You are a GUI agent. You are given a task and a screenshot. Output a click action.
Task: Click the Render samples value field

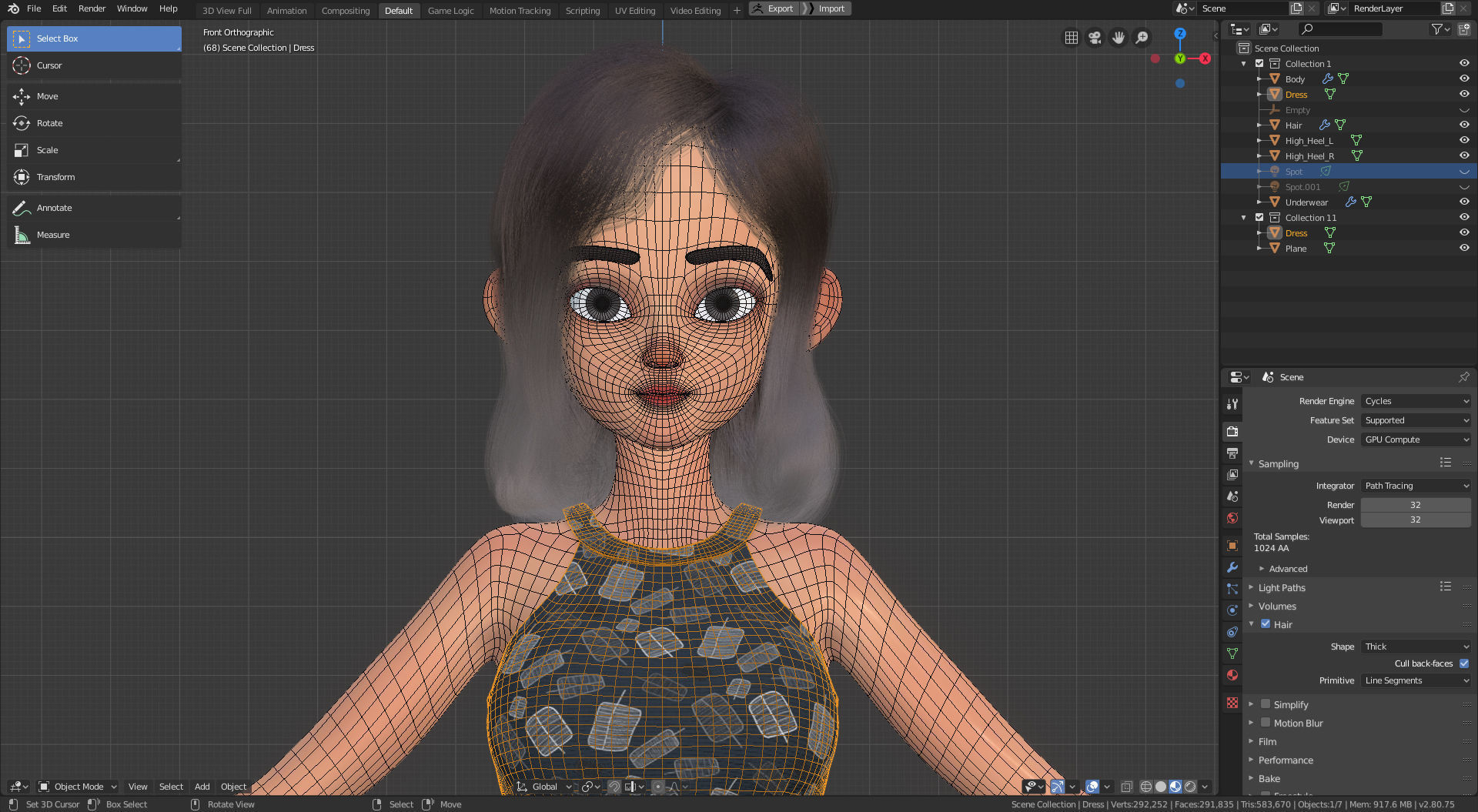[1416, 505]
